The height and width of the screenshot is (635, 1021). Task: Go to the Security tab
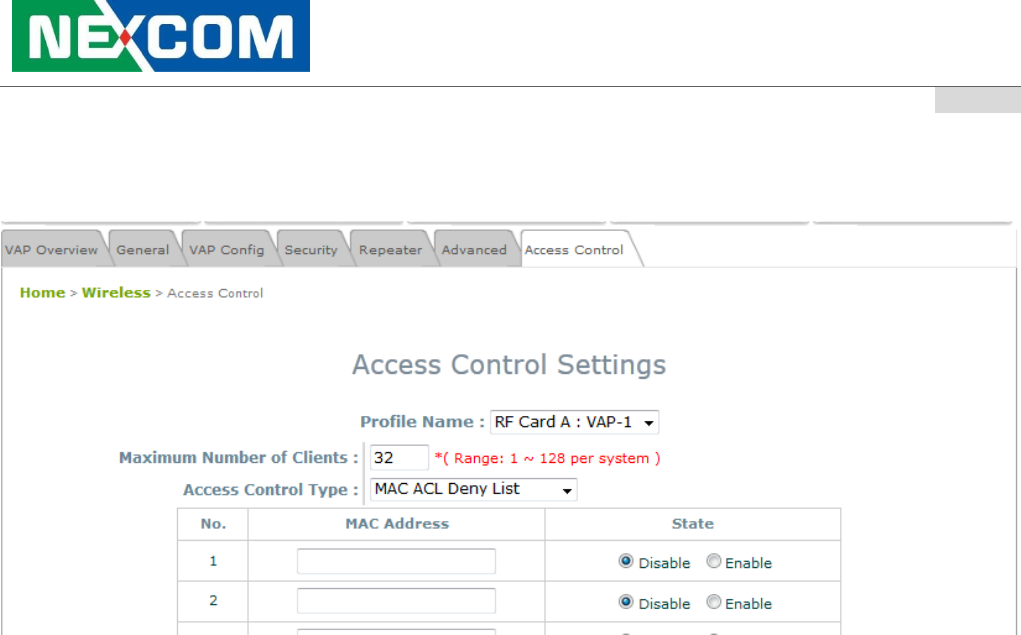click(311, 250)
